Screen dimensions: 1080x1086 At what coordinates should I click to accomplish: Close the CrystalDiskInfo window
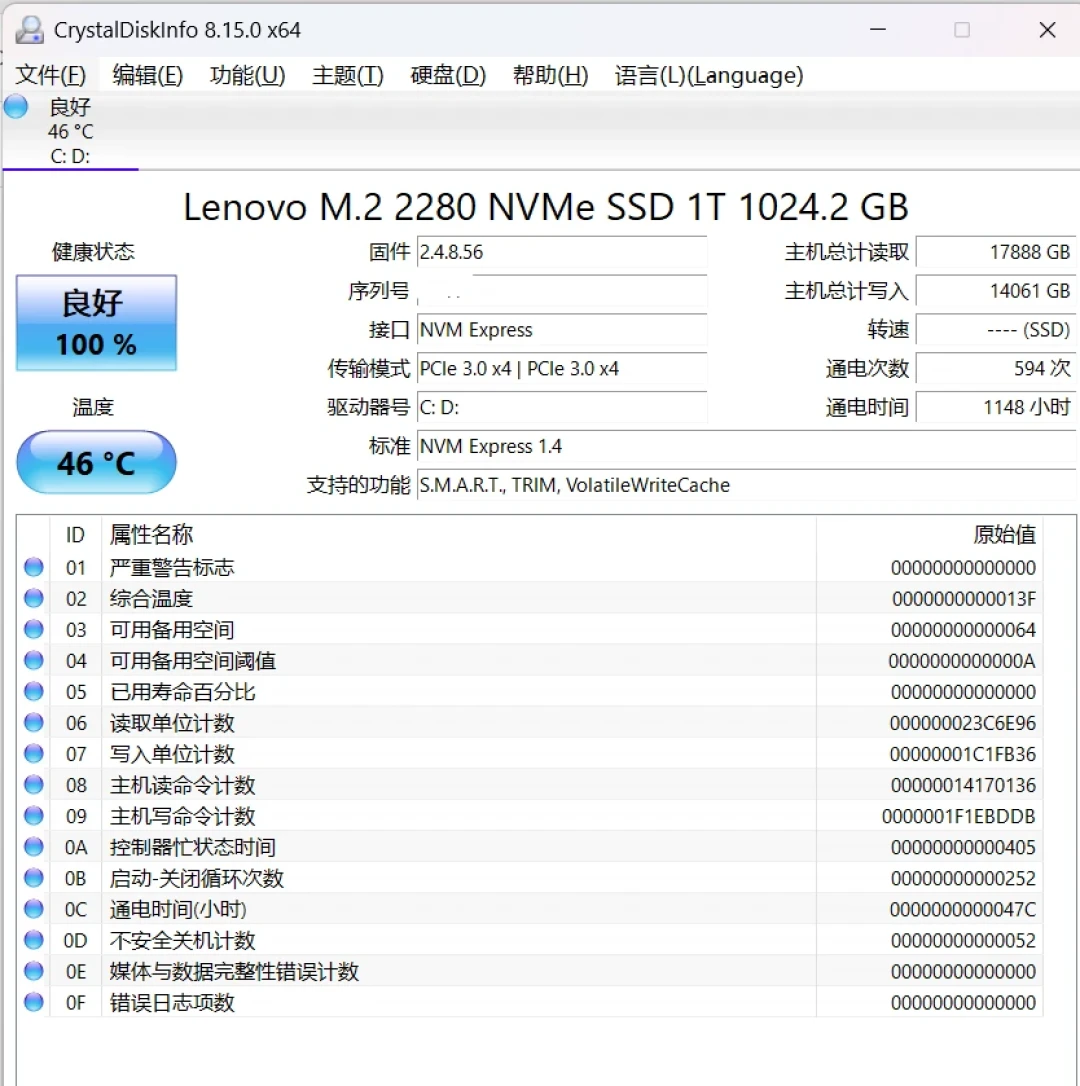click(1047, 29)
